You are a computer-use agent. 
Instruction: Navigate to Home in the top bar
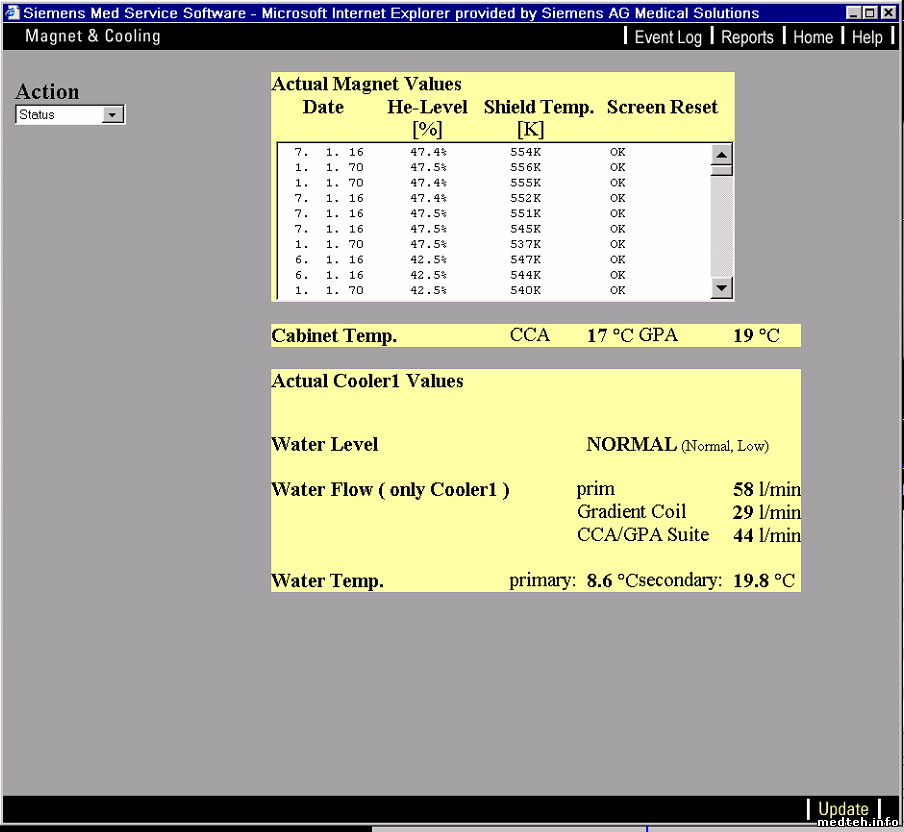point(812,37)
